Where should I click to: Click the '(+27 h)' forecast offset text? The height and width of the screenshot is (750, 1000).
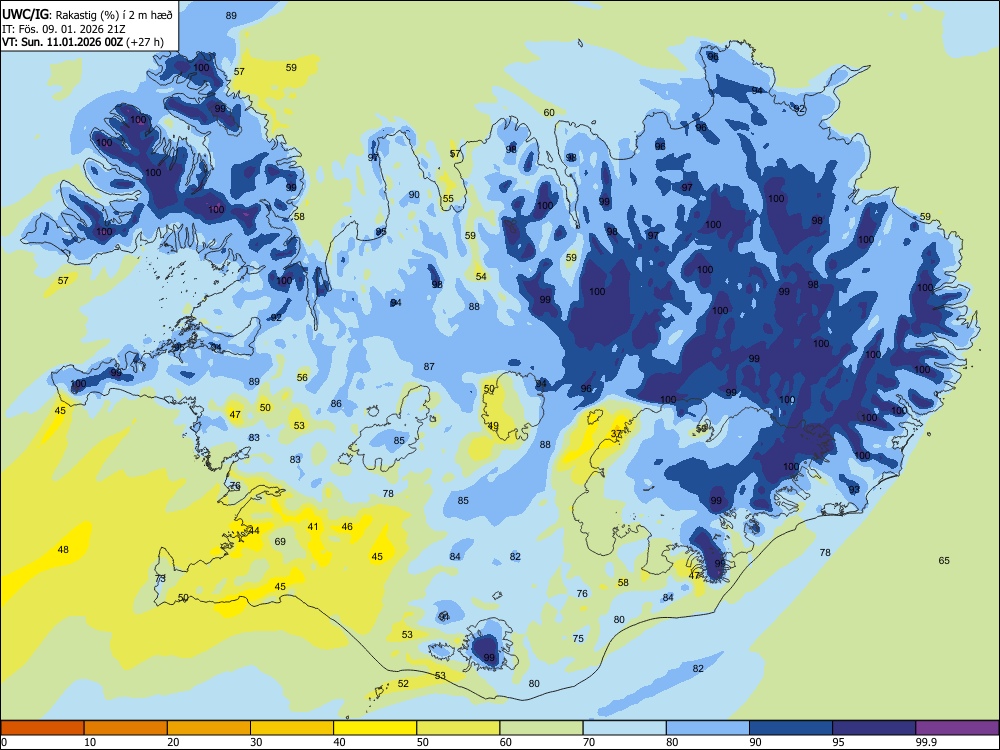tap(145, 43)
